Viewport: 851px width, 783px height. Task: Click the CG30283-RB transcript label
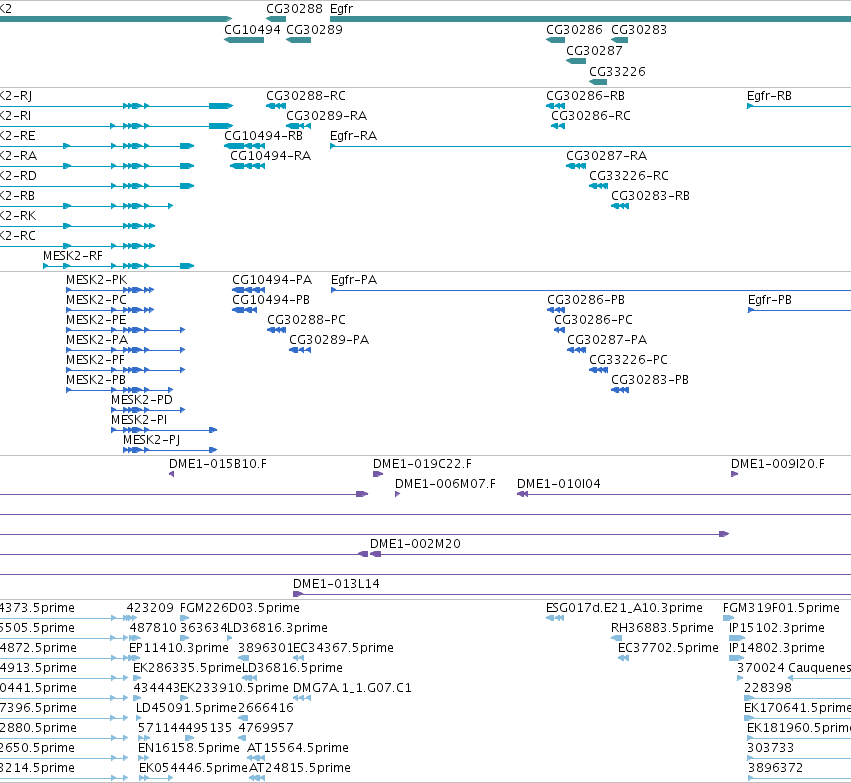pos(651,195)
